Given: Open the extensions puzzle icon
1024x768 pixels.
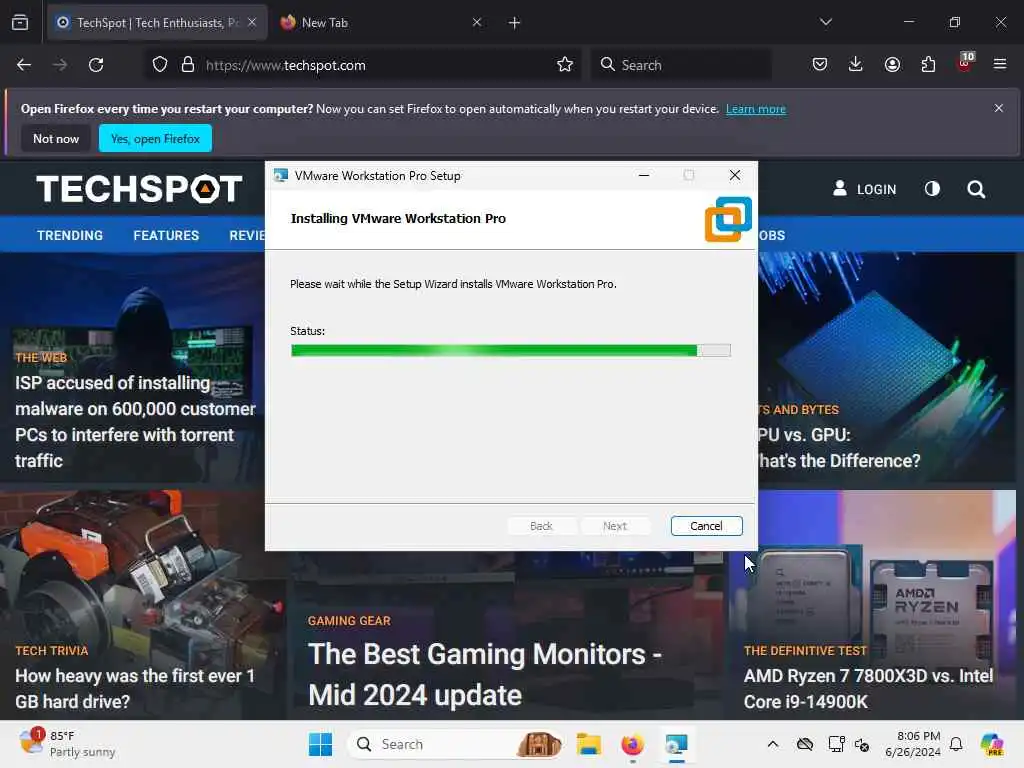Looking at the screenshot, I should click(x=928, y=64).
